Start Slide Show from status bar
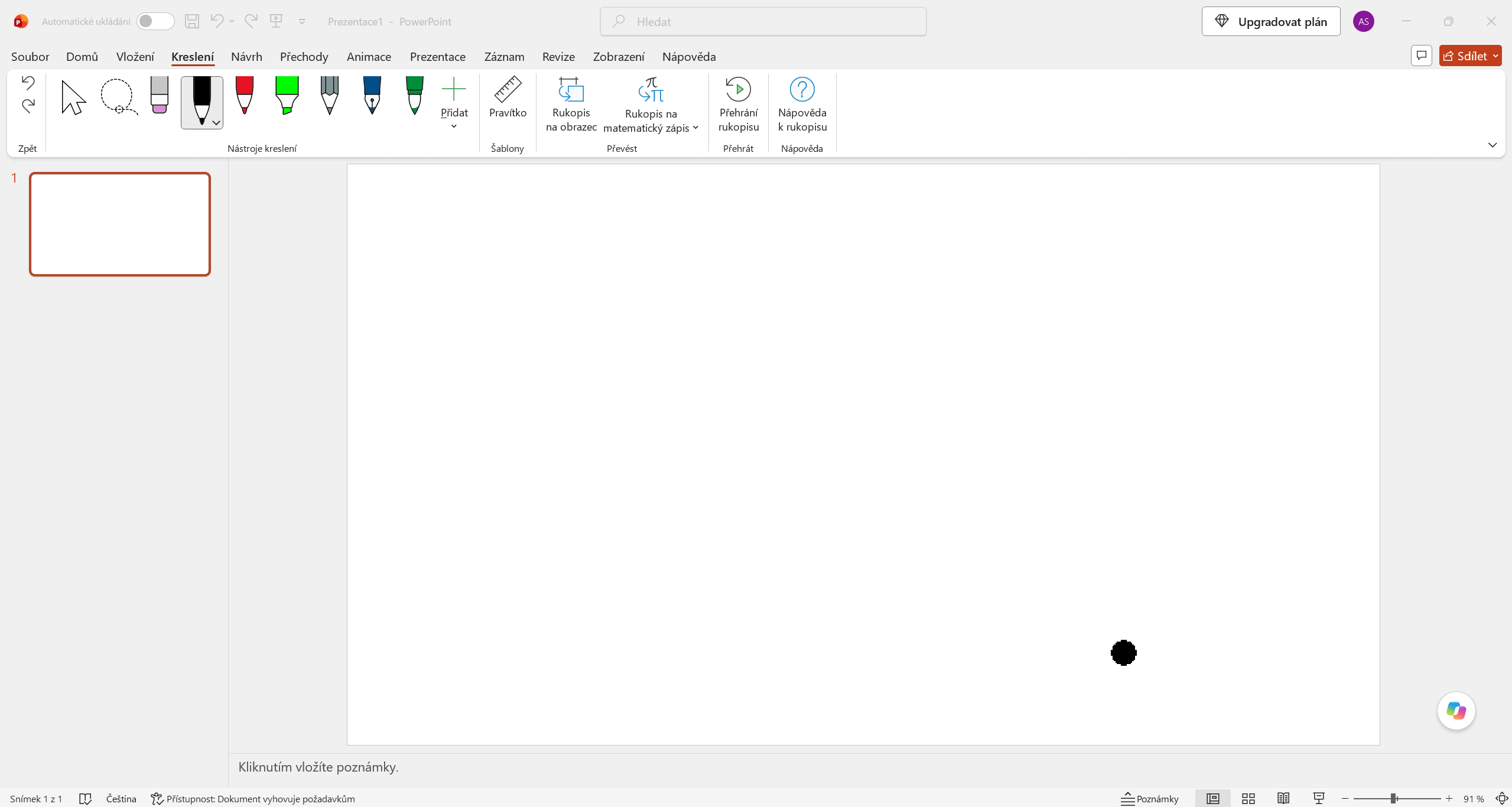This screenshot has width=1512, height=807. (1319, 799)
